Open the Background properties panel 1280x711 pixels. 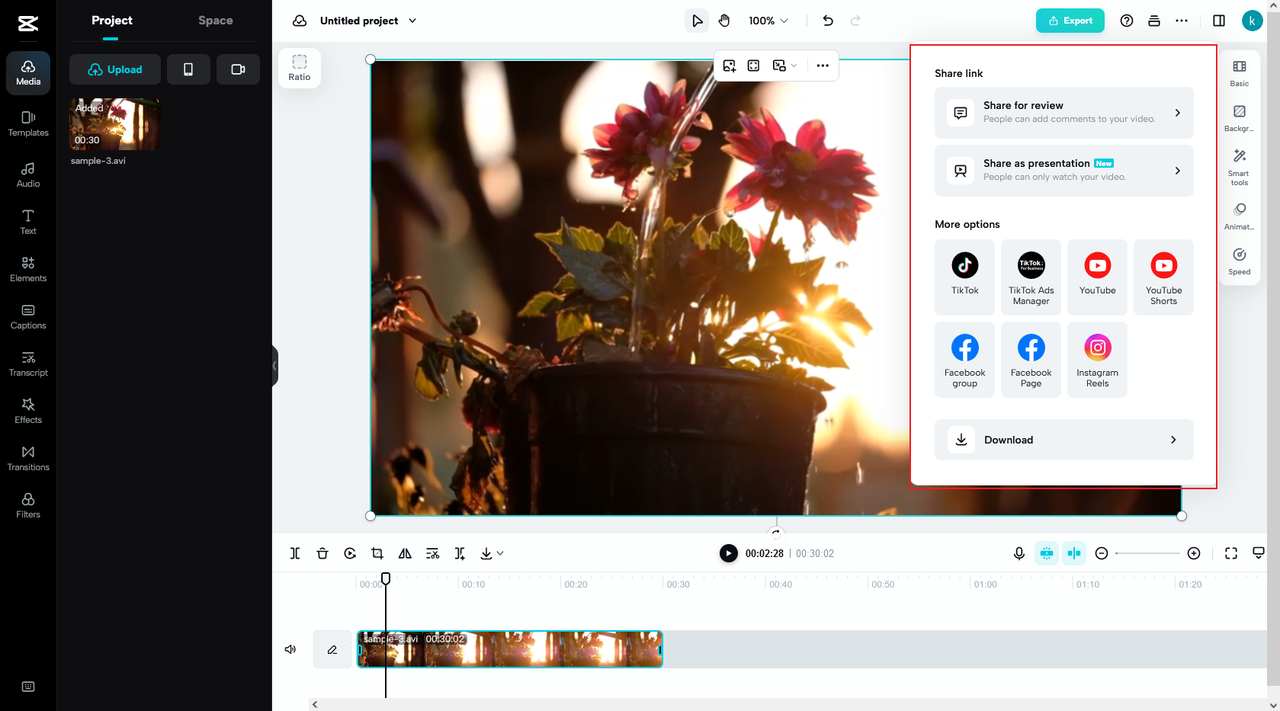(x=1239, y=119)
